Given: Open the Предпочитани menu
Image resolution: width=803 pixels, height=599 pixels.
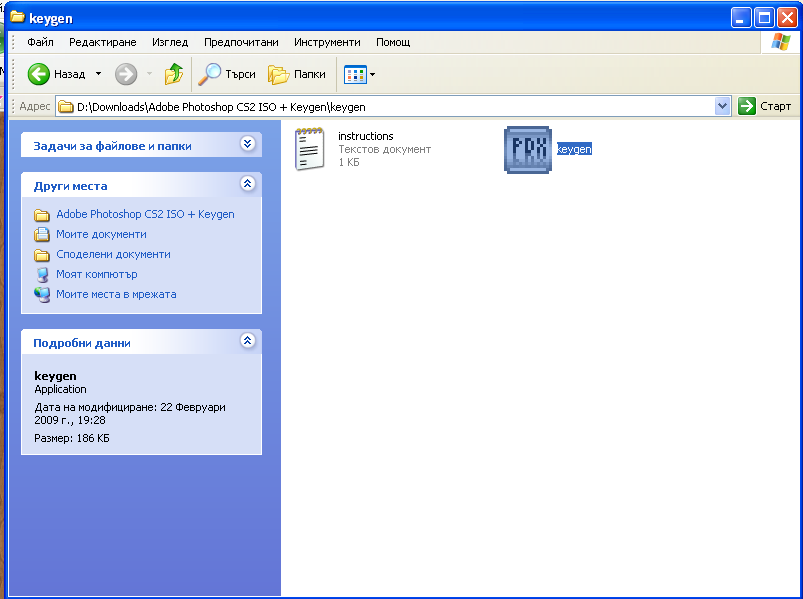Looking at the screenshot, I should [x=241, y=42].
